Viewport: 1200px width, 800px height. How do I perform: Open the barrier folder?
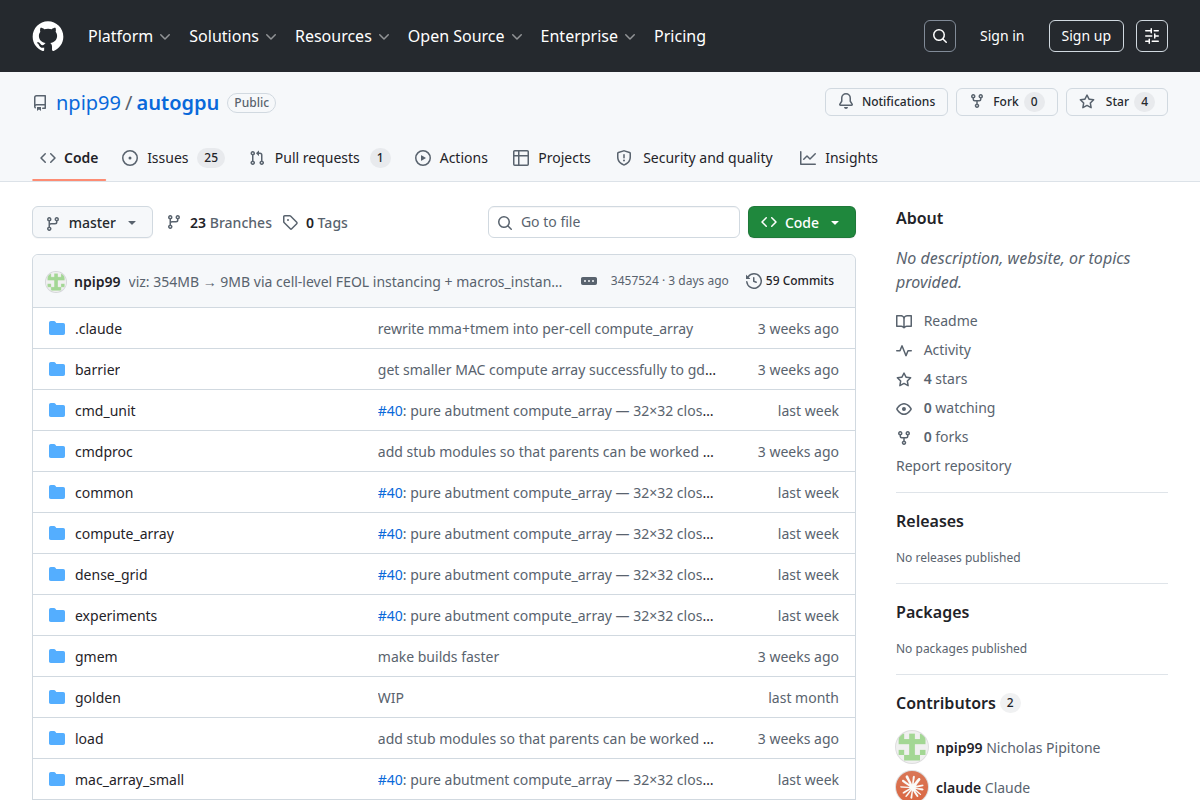coord(97,370)
